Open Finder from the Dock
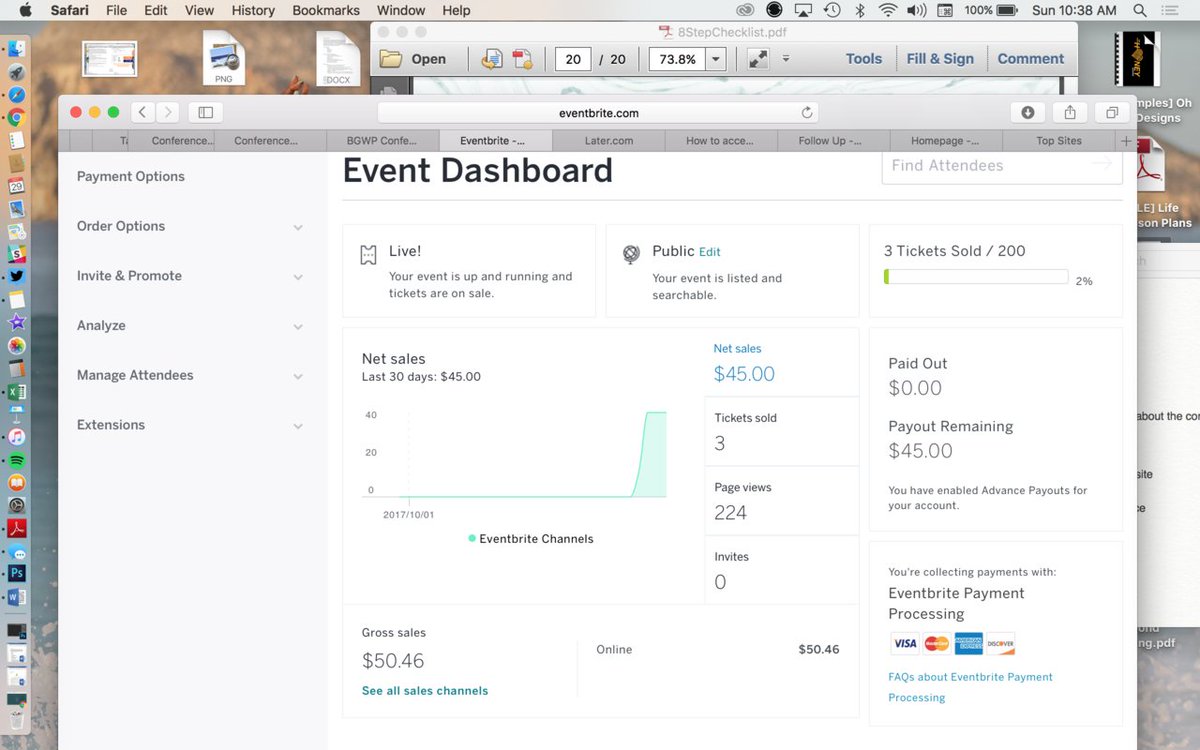 [16, 49]
